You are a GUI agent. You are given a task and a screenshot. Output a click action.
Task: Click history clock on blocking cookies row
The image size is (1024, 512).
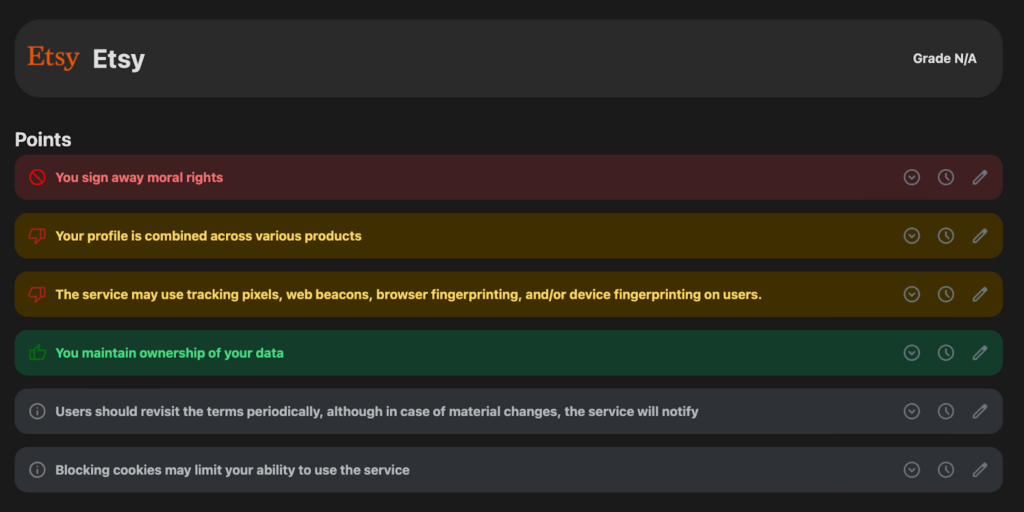coord(946,470)
